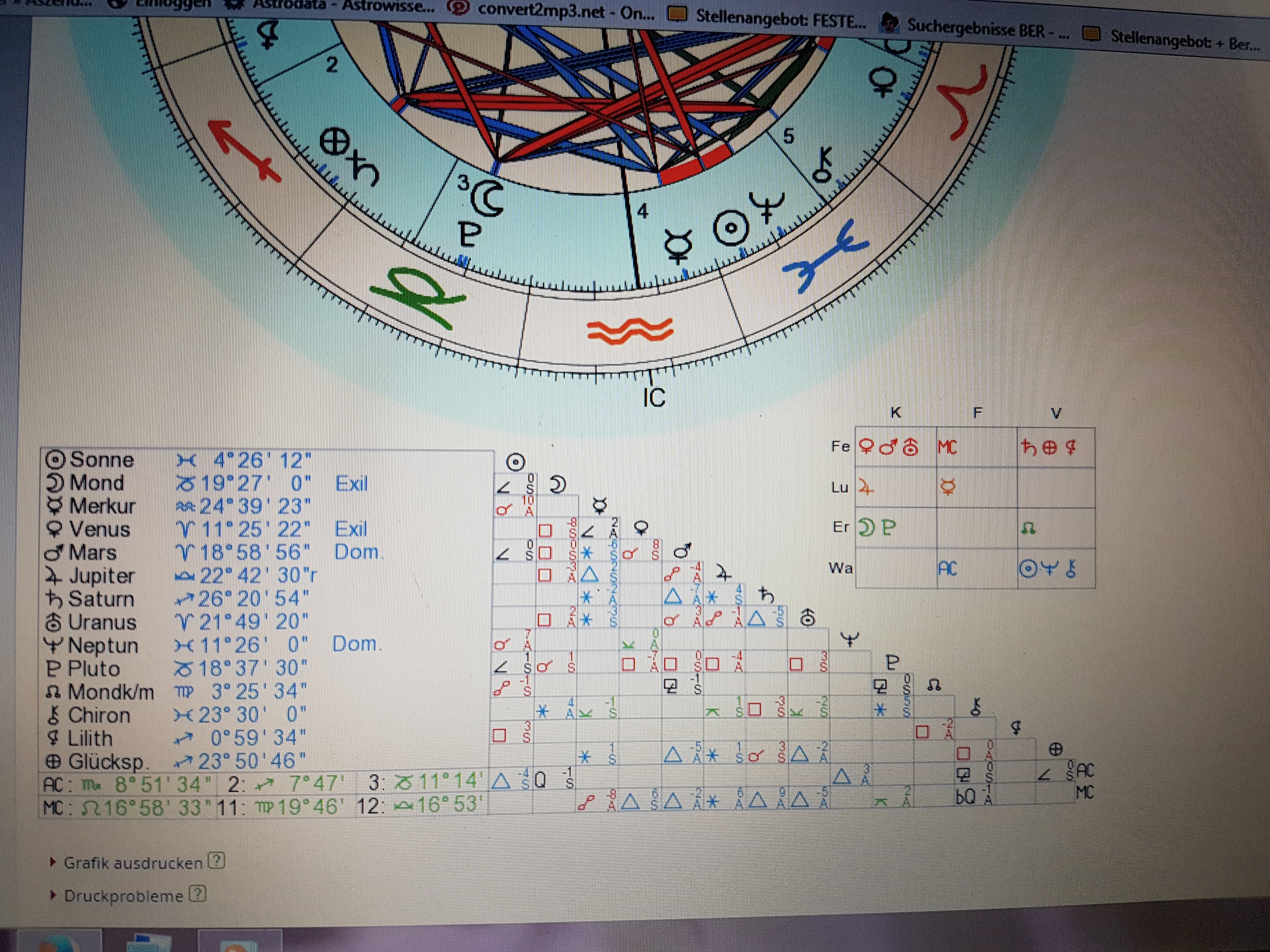Click the Sonne row label in the planet table

tap(102, 460)
